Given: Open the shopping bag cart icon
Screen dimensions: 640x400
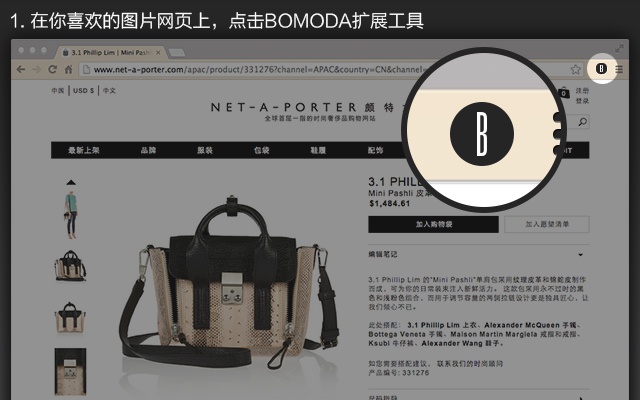Looking at the screenshot, I should coord(563,93).
